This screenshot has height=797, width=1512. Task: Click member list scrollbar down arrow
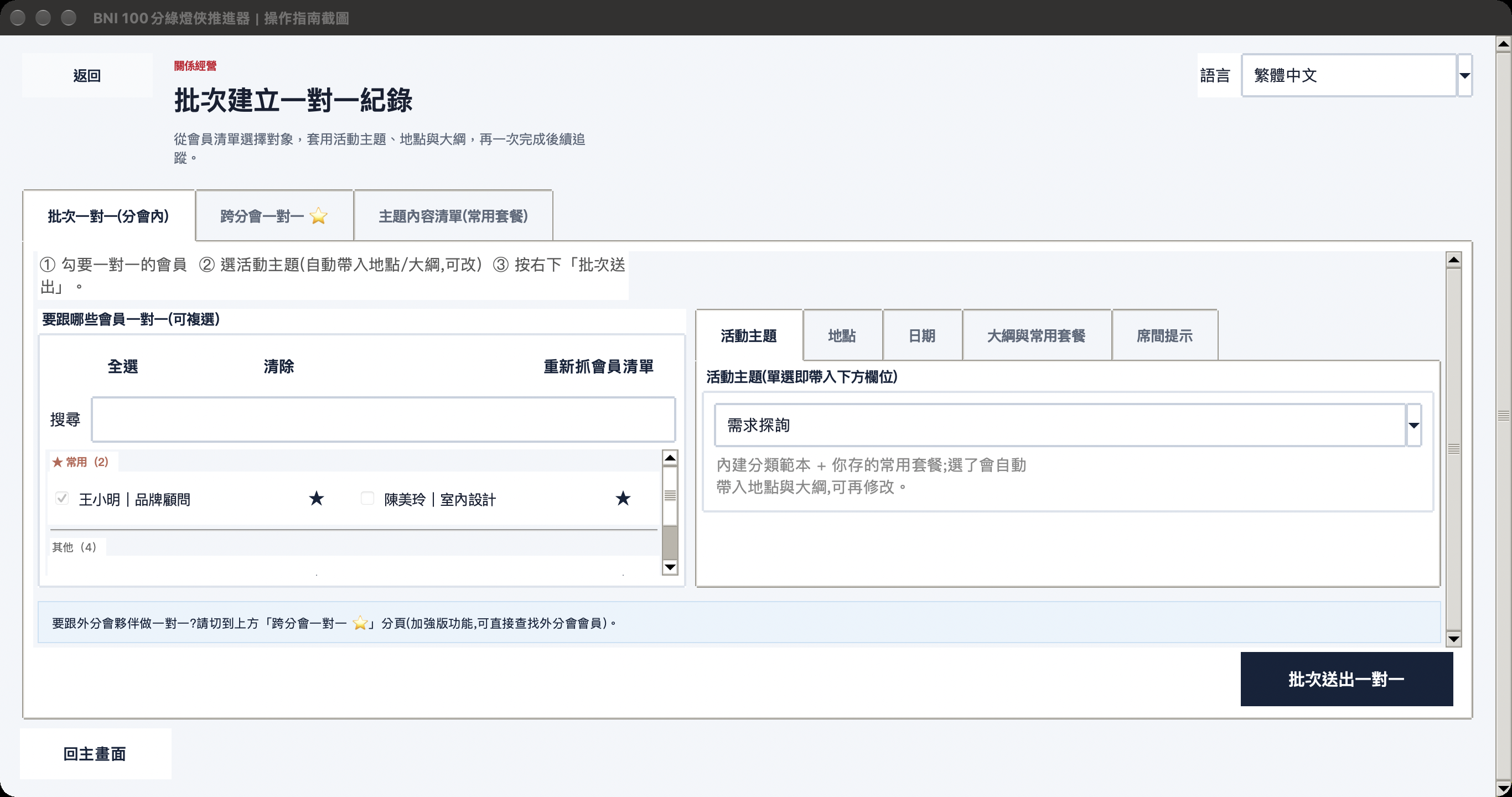tap(670, 567)
